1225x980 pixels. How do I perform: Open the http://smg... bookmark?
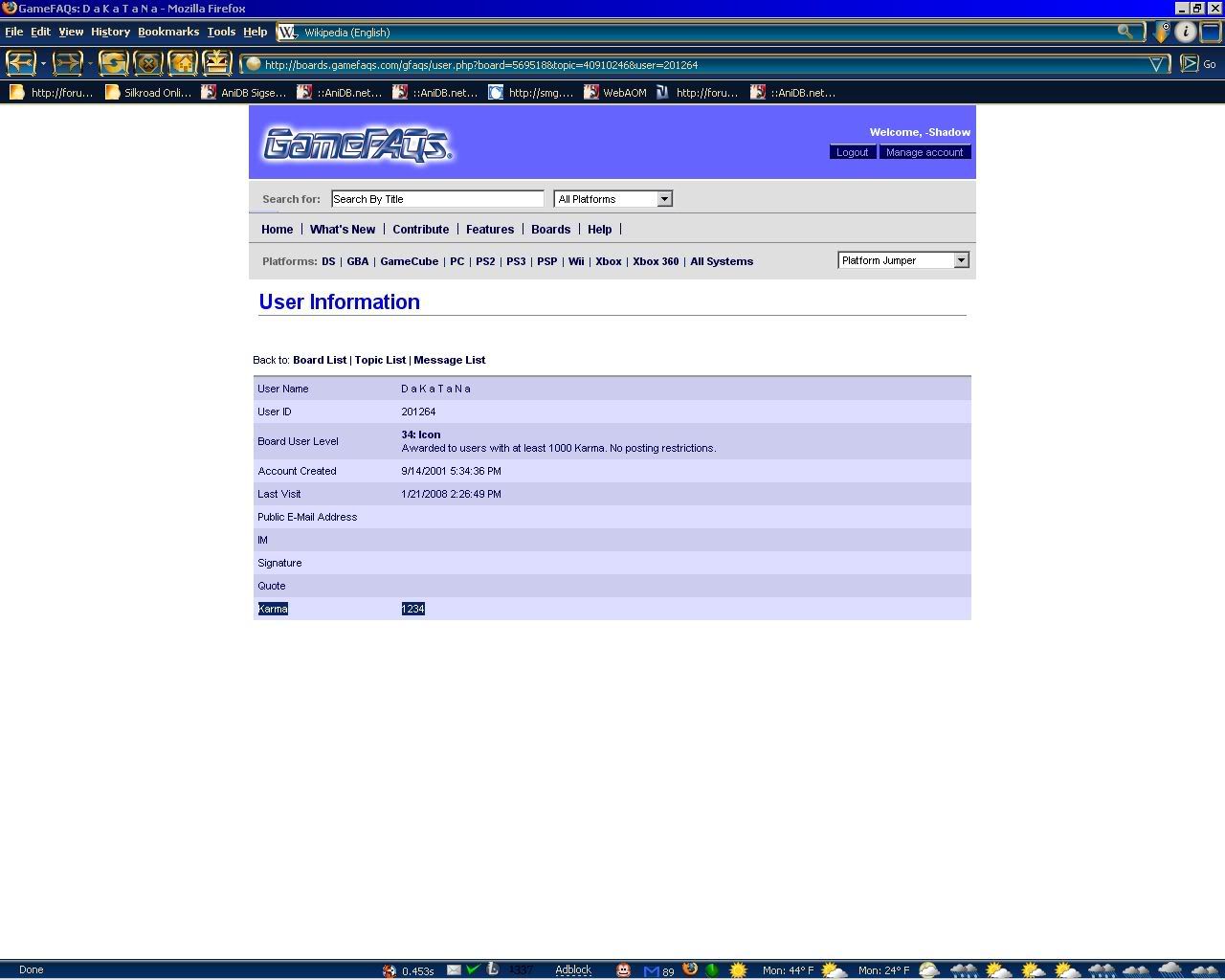531,93
